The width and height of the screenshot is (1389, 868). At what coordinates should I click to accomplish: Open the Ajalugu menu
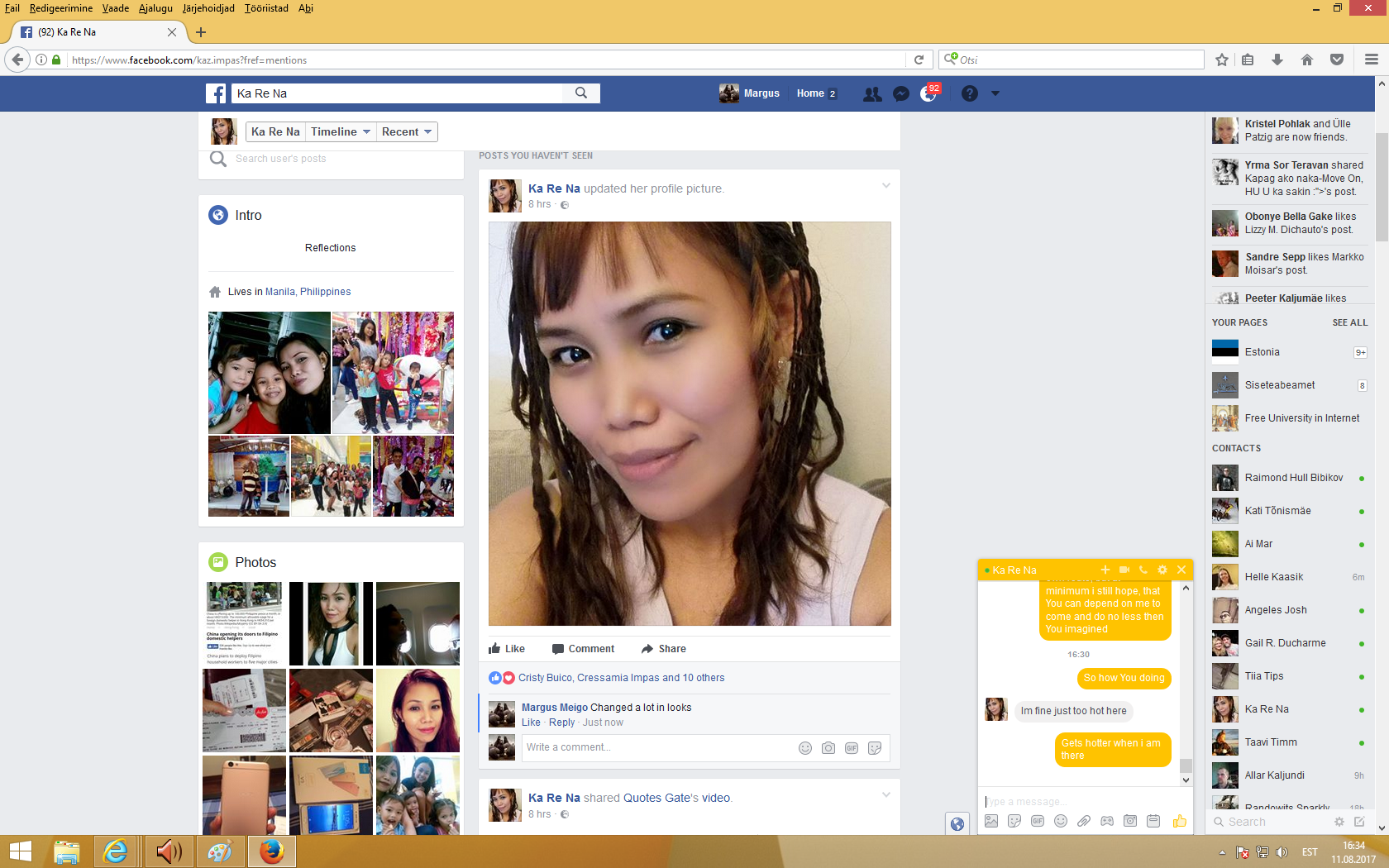[x=155, y=8]
